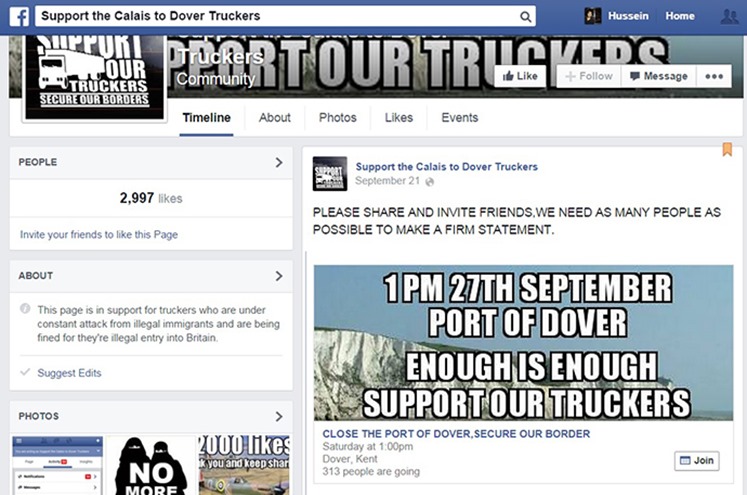The width and height of the screenshot is (747, 495).
Task: Expand the About section chevron
Action: [279, 276]
